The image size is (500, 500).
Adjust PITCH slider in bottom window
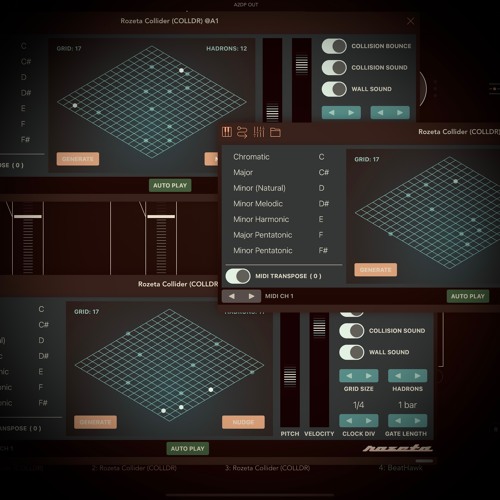(290, 370)
